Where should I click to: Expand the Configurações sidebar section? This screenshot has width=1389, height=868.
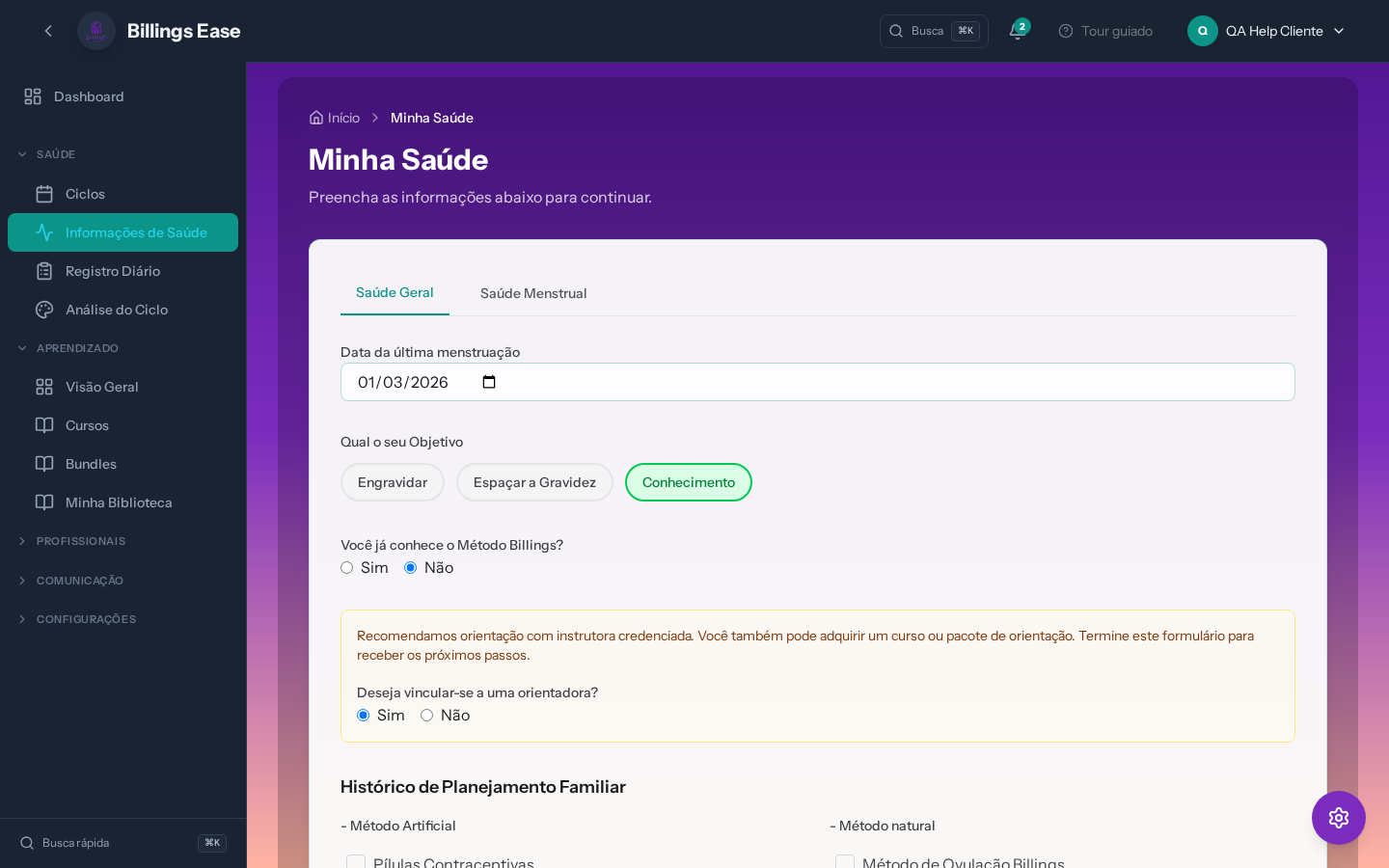(x=86, y=619)
